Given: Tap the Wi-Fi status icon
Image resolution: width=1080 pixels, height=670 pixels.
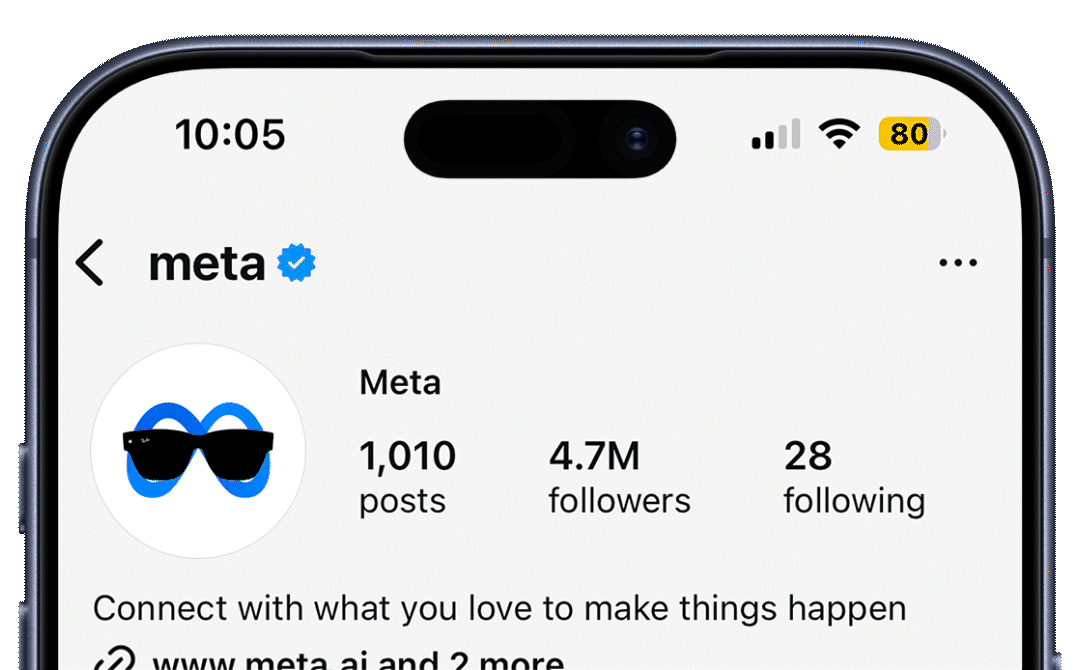Looking at the screenshot, I should pyautogui.click(x=840, y=134).
